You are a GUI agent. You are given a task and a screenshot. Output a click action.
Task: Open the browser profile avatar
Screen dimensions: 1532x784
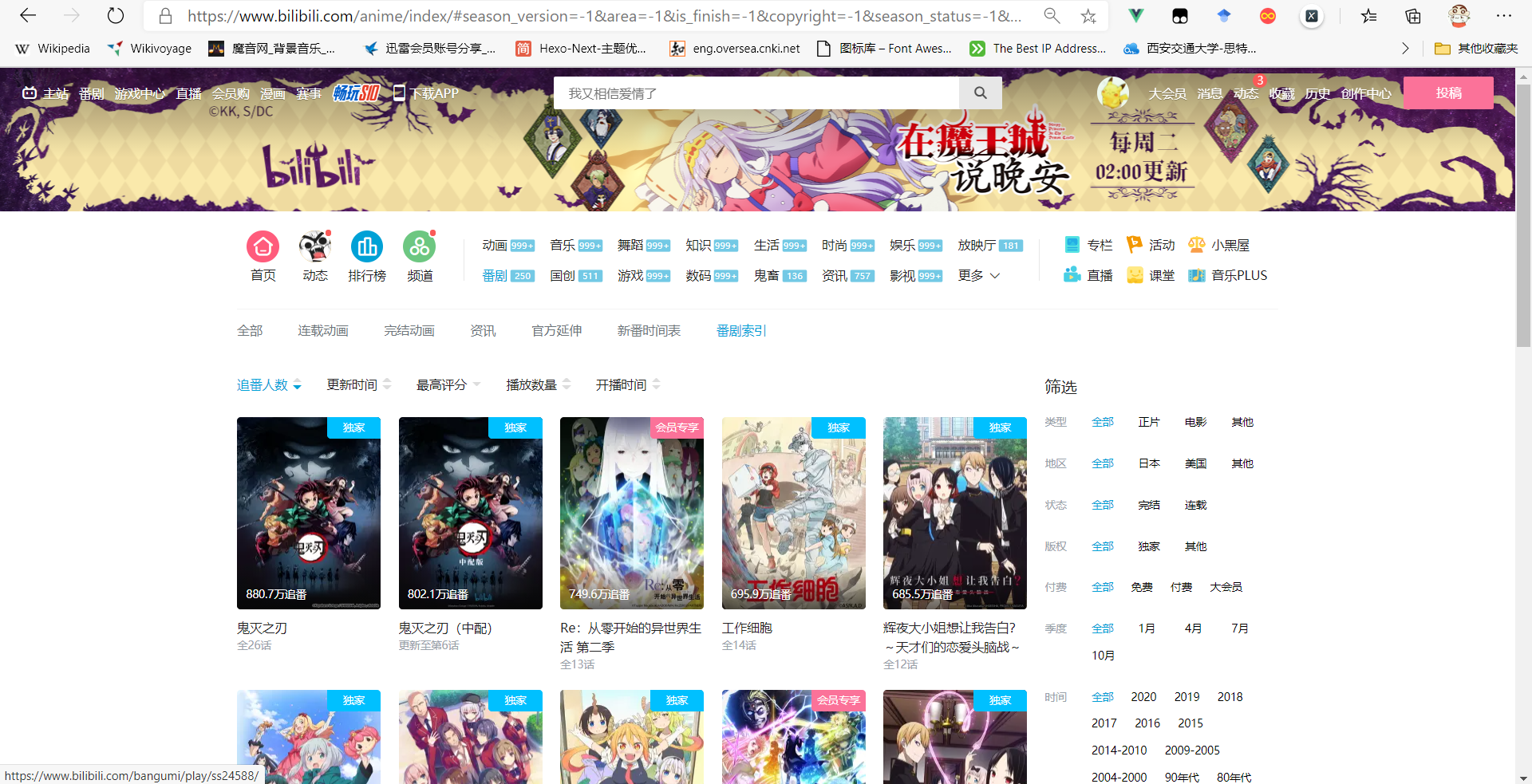click(x=1459, y=15)
